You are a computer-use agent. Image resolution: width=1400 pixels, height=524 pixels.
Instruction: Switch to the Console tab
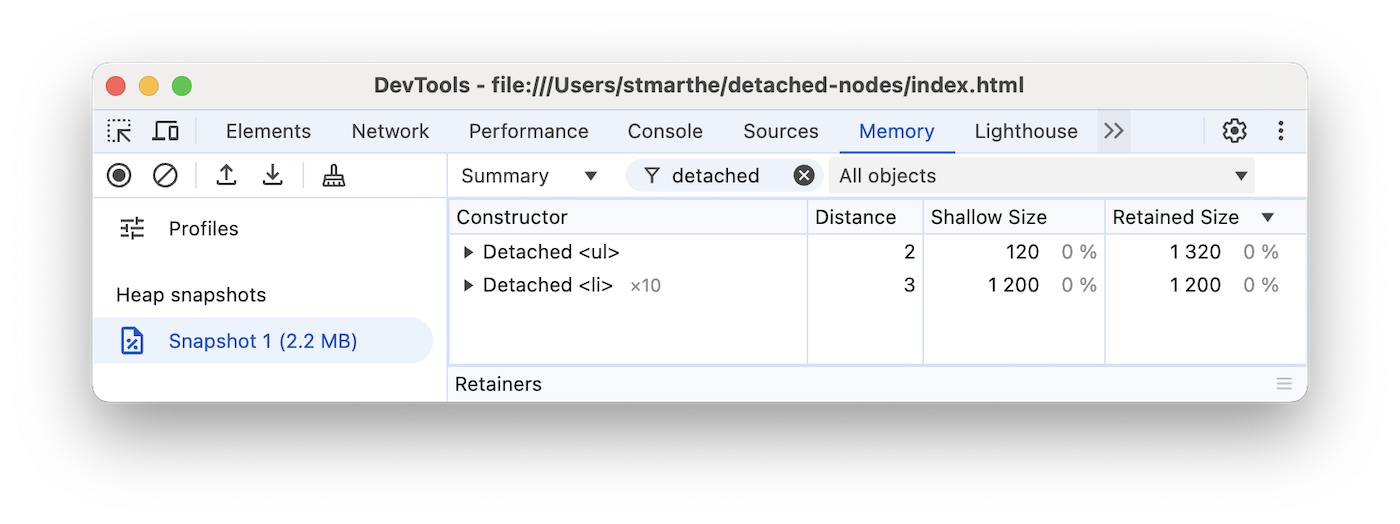pos(665,131)
